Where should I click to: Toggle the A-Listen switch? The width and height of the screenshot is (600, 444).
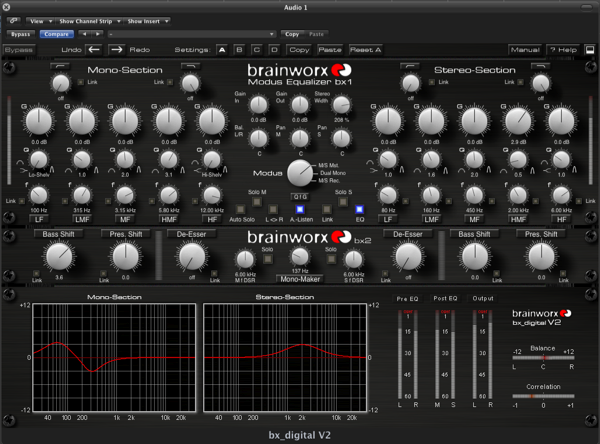(x=299, y=209)
